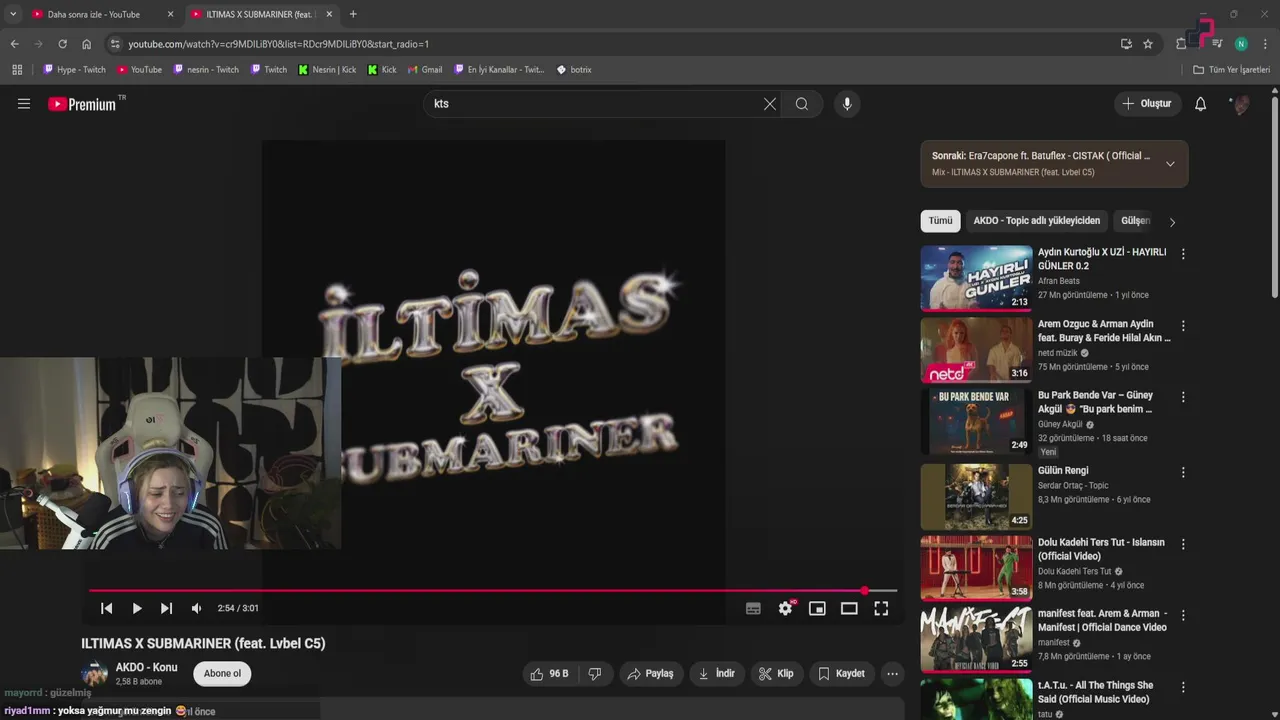Screen dimensions: 1280x720
Task: Clear the search box with X icon
Action: coord(770,104)
